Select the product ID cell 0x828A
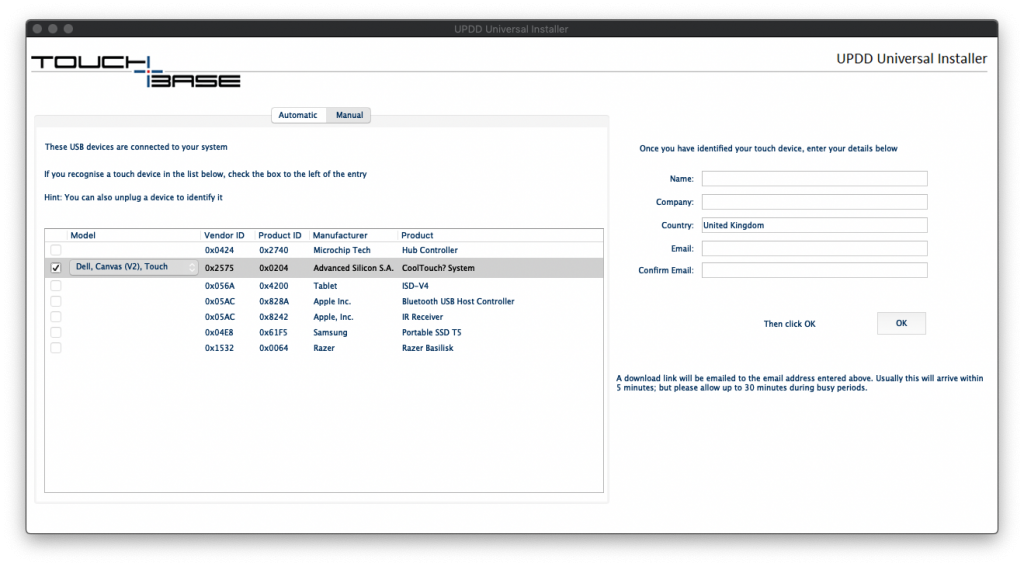 274,302
